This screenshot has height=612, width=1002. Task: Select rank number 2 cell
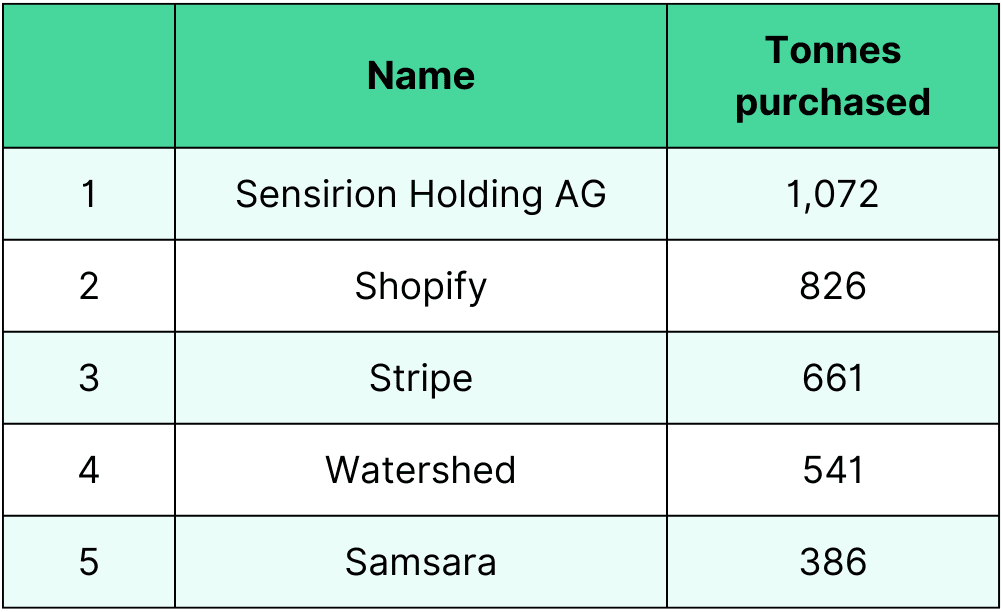pos(89,286)
